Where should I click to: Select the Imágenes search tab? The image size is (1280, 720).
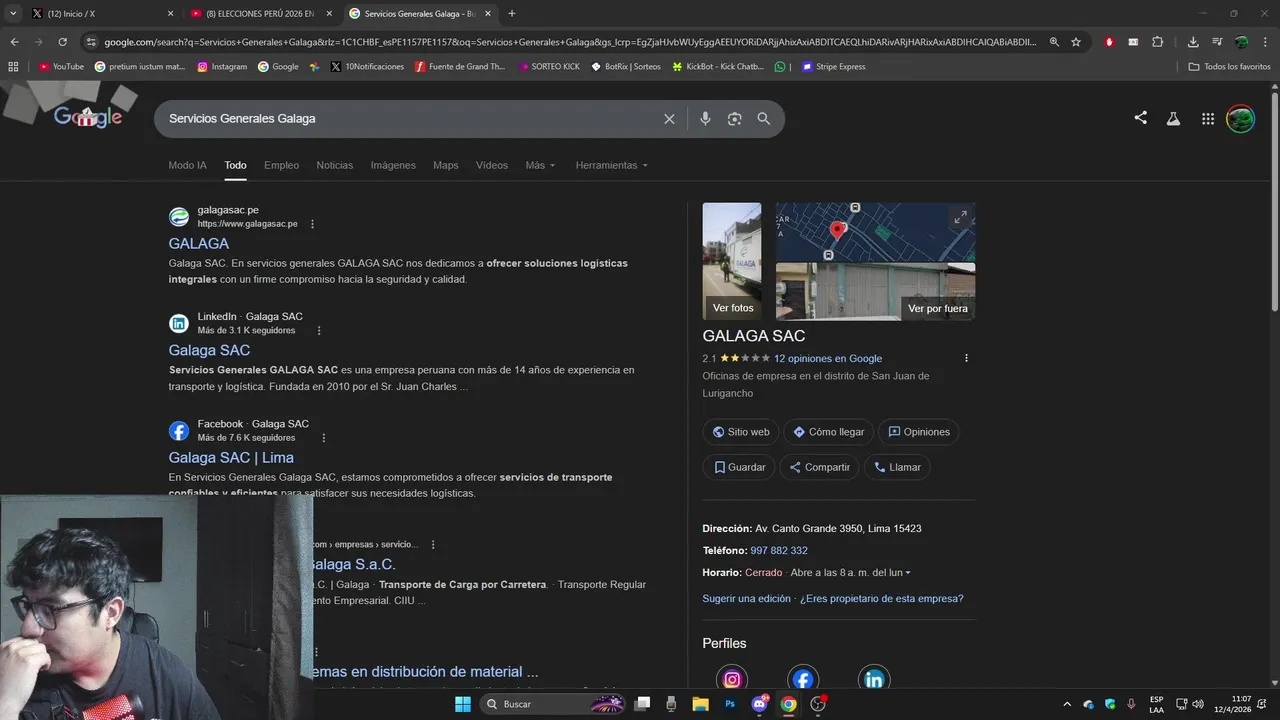[393, 165]
